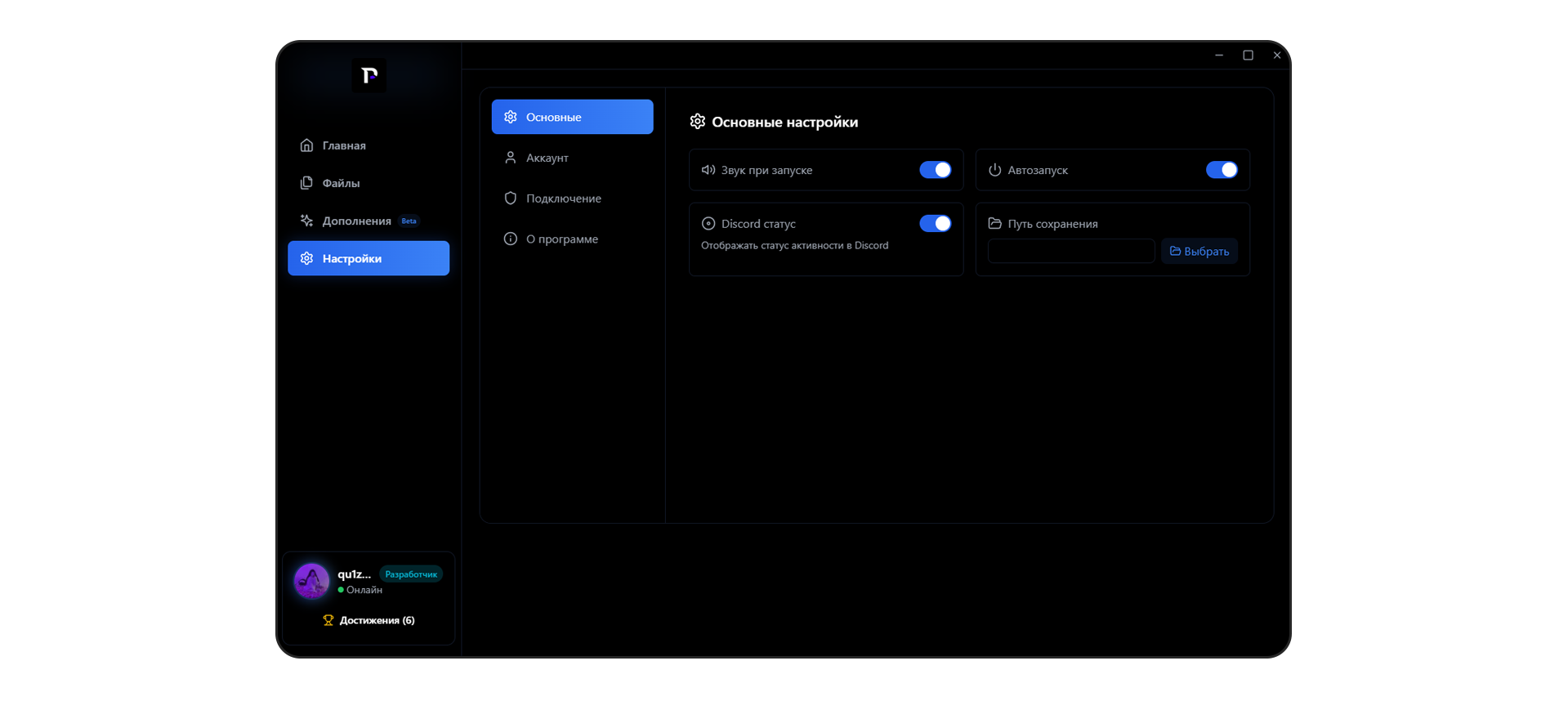The image size is (1568, 701).
Task: Click the Beta badge next to Дополнения
Action: click(409, 221)
